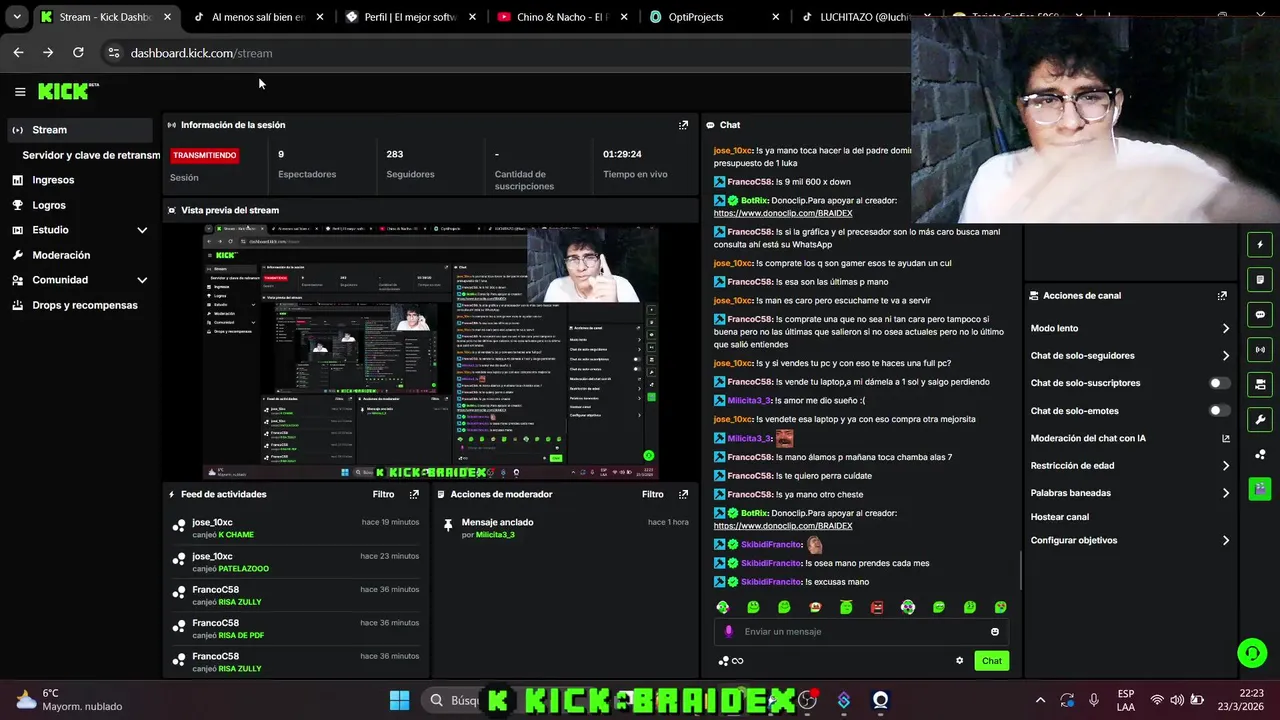
Task: Click the red angry face emote
Action: coord(877,607)
